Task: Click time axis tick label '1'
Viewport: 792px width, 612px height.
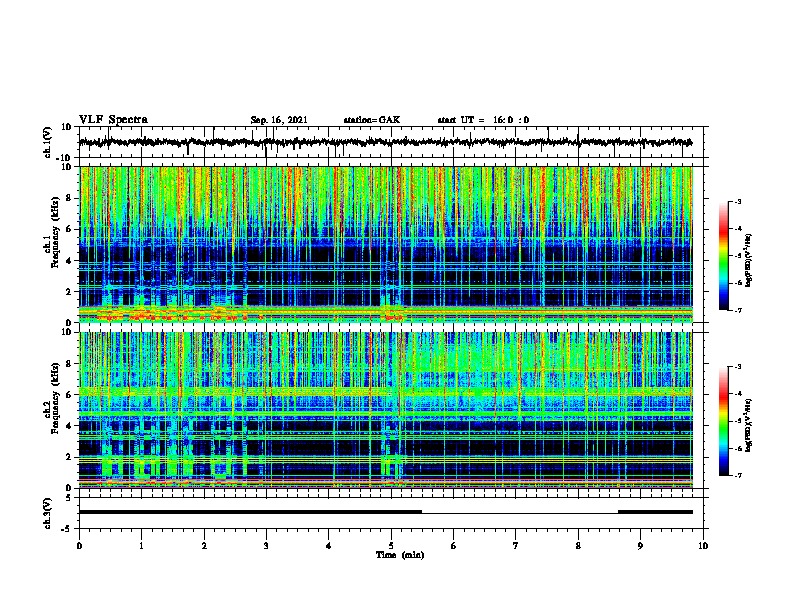Action: click(x=141, y=546)
